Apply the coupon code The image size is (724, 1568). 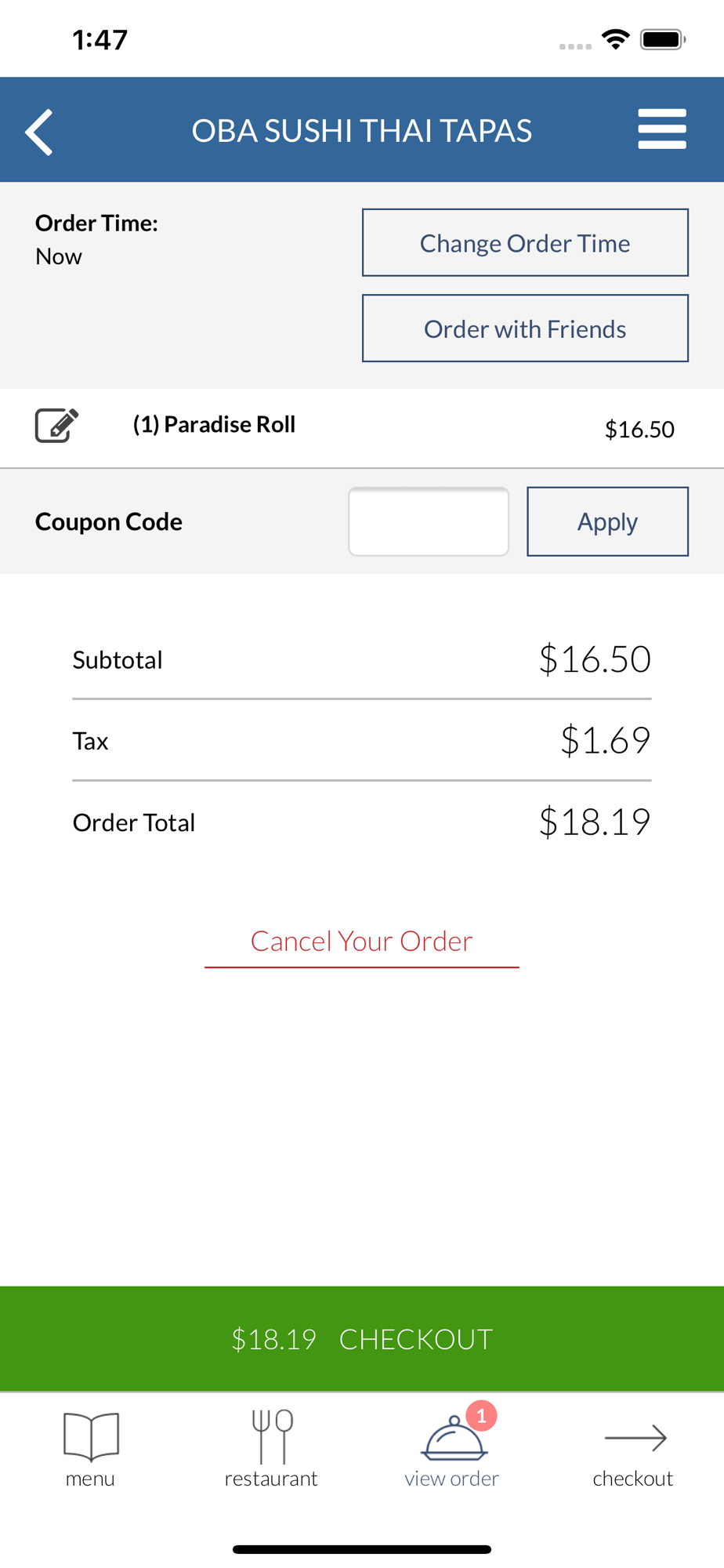point(607,521)
